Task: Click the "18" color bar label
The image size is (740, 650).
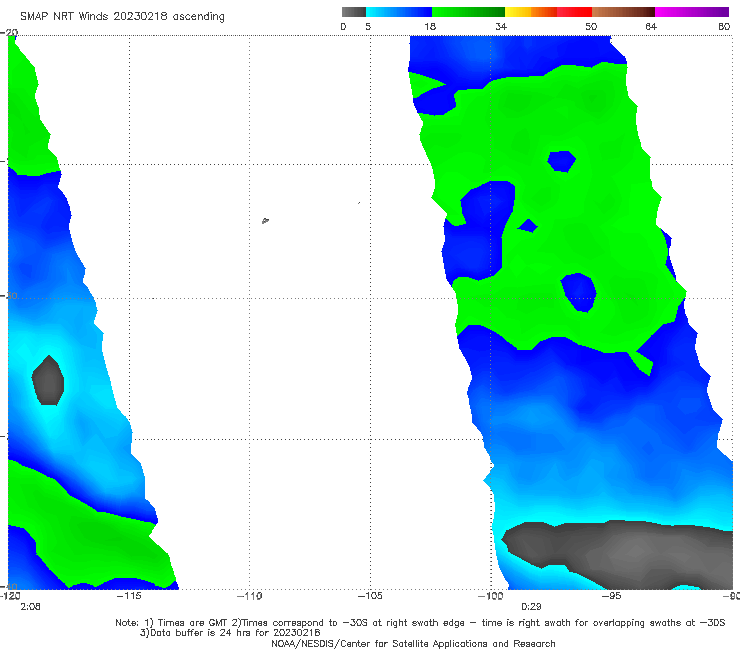Action: [430, 26]
